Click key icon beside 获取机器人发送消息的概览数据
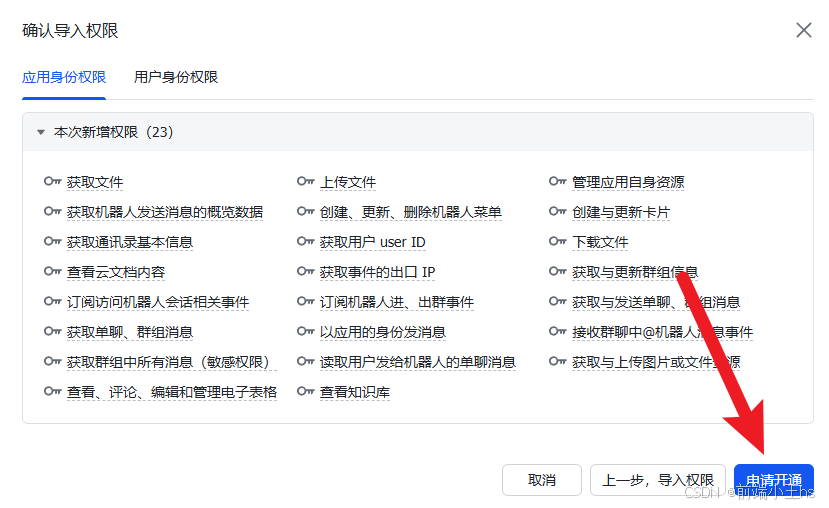 [52, 211]
